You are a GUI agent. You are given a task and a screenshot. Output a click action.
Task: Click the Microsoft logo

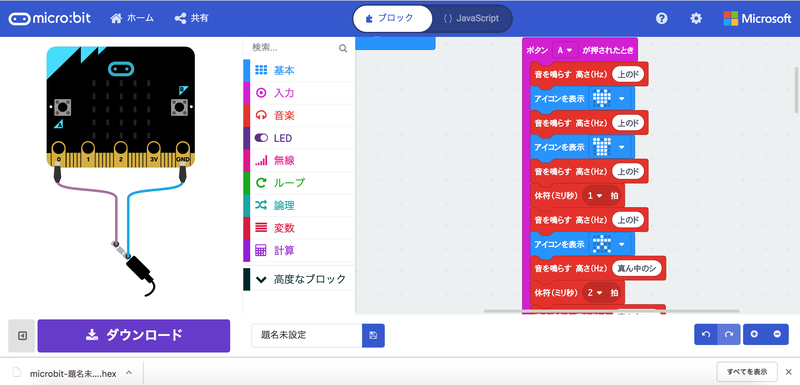(x=757, y=19)
